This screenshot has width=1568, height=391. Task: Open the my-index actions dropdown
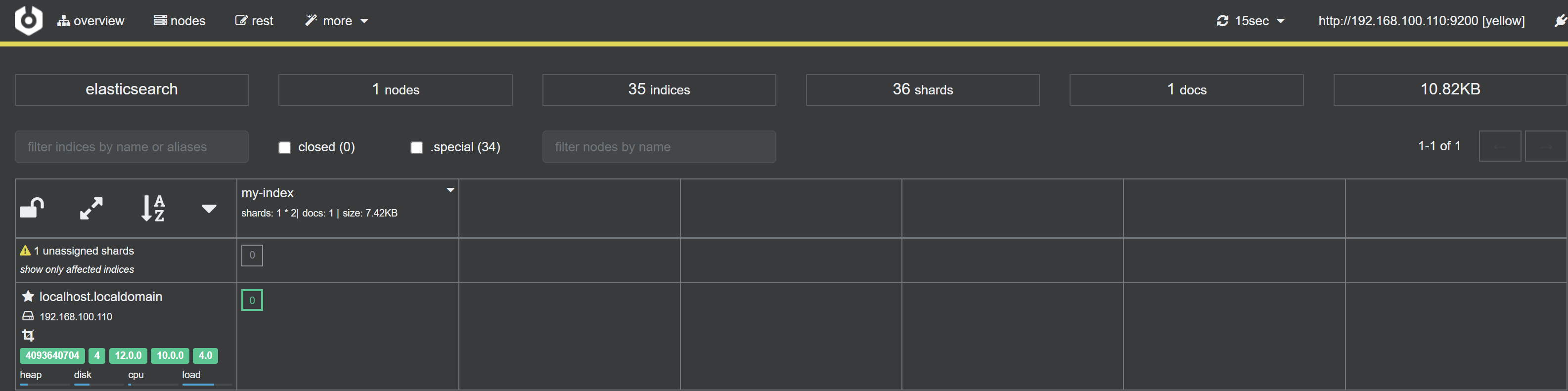click(x=450, y=190)
